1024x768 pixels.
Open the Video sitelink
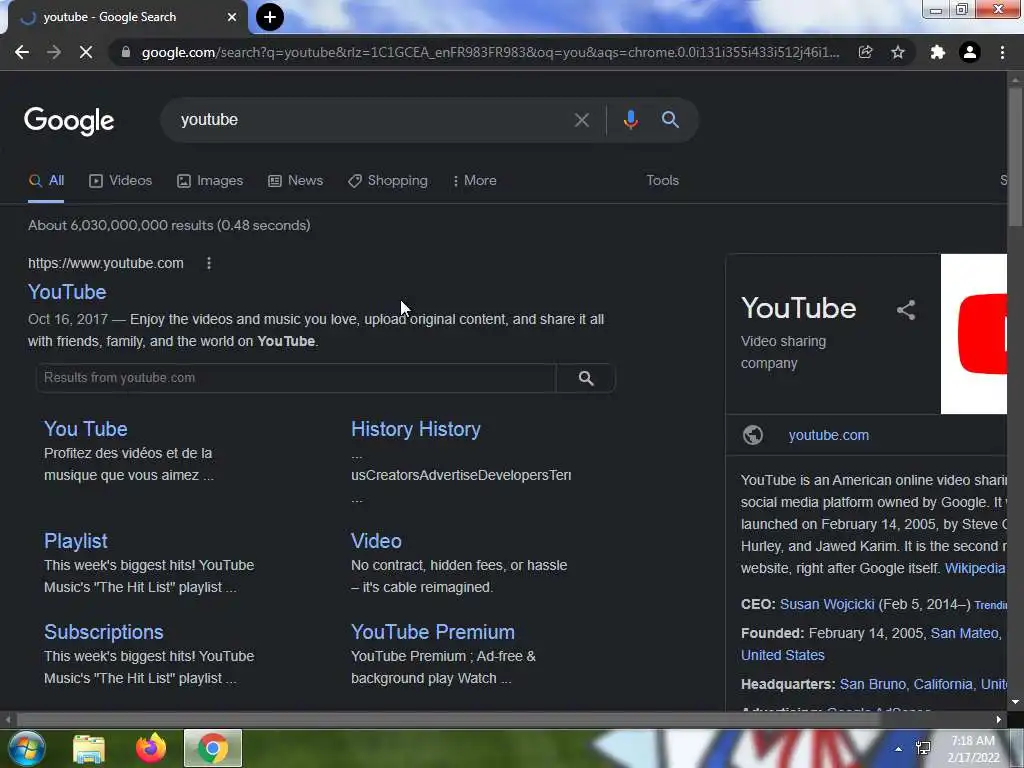(x=376, y=541)
